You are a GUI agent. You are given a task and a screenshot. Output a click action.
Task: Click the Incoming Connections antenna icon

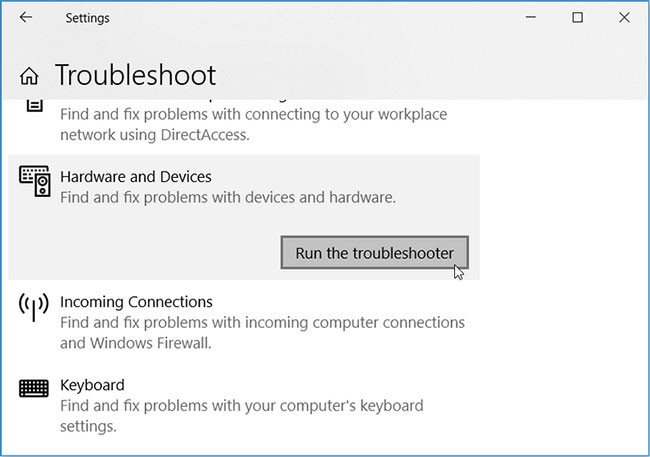[34, 307]
